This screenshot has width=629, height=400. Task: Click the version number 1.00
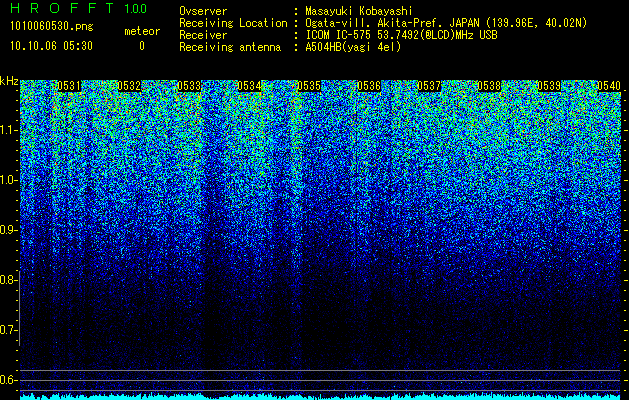click(x=136, y=8)
